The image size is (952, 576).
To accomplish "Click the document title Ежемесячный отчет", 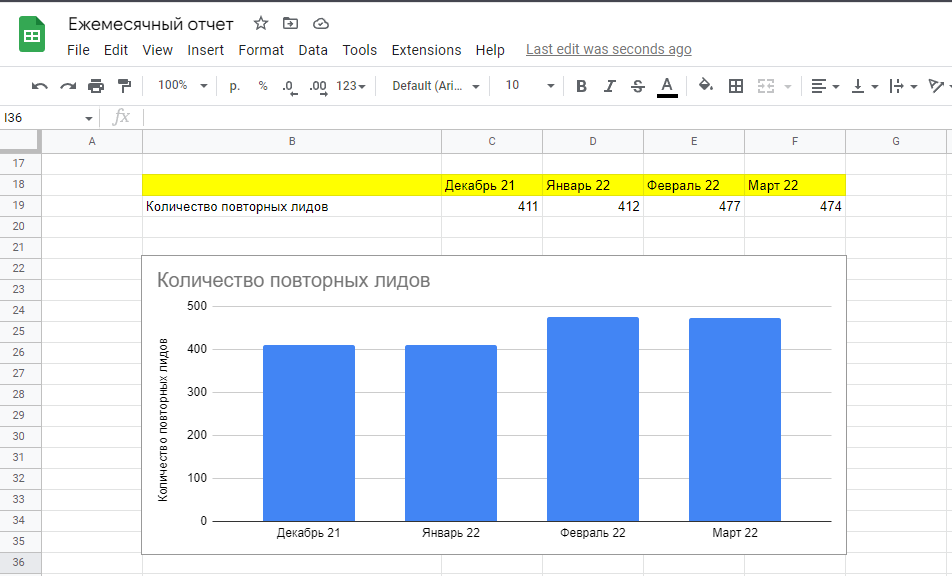I will pos(151,24).
